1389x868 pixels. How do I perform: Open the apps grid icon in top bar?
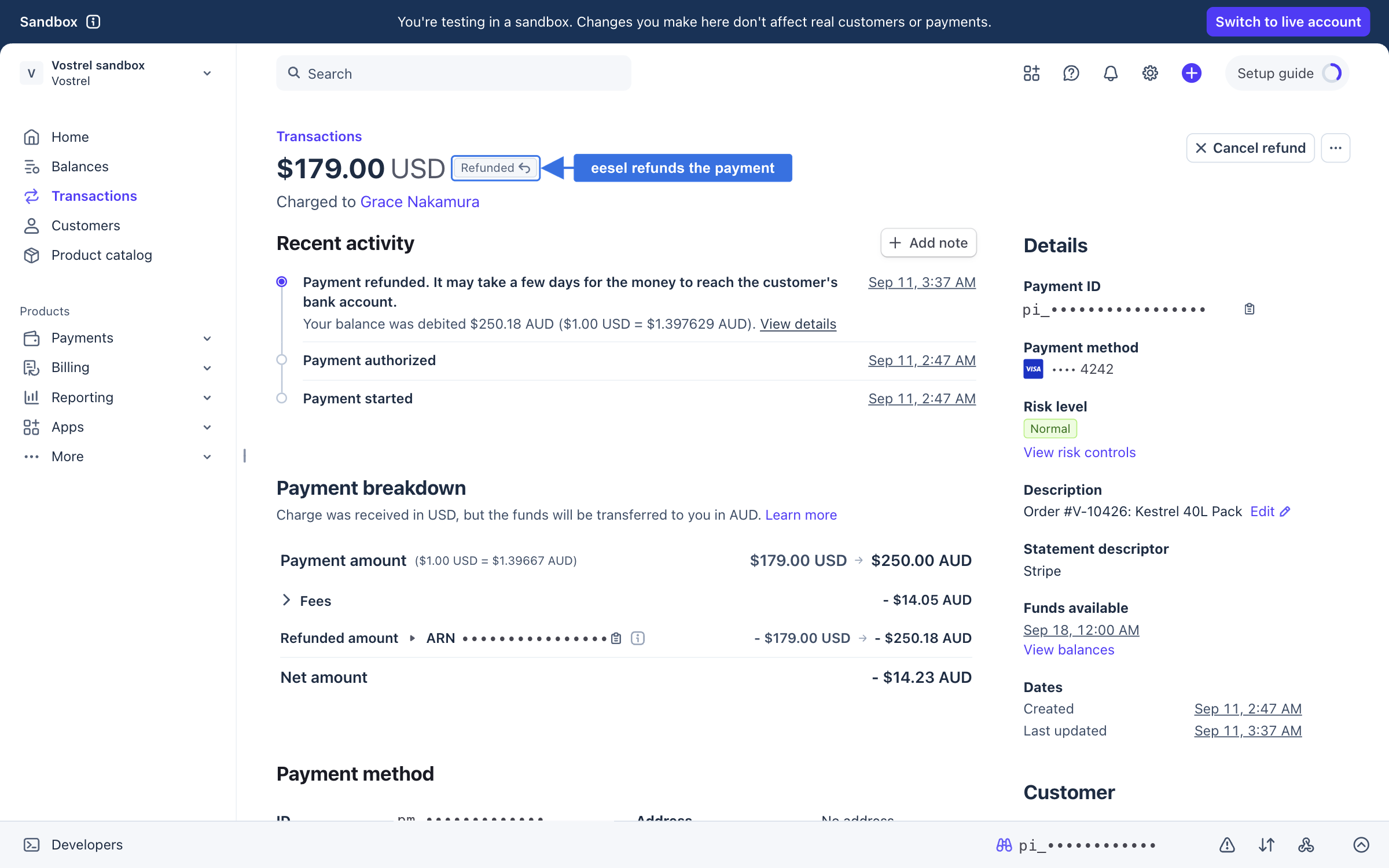(x=1031, y=73)
